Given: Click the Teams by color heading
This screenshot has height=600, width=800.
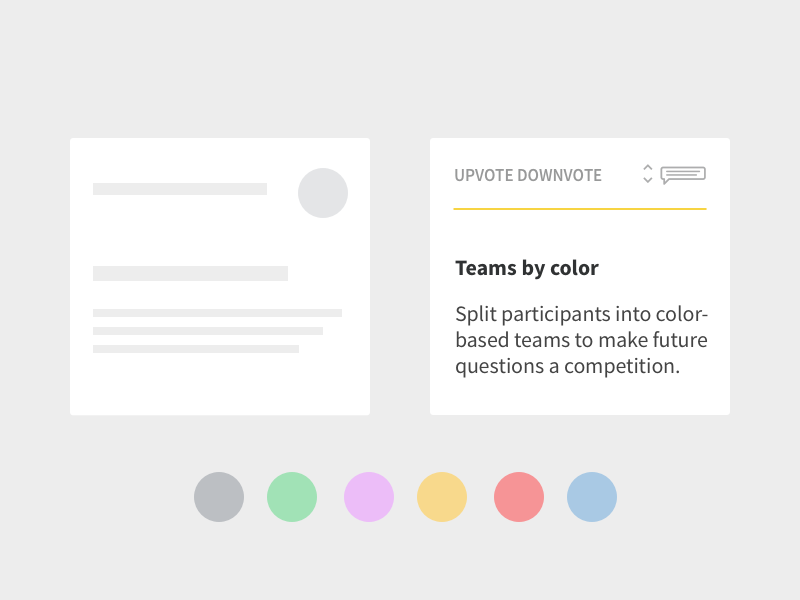Looking at the screenshot, I should (527, 268).
